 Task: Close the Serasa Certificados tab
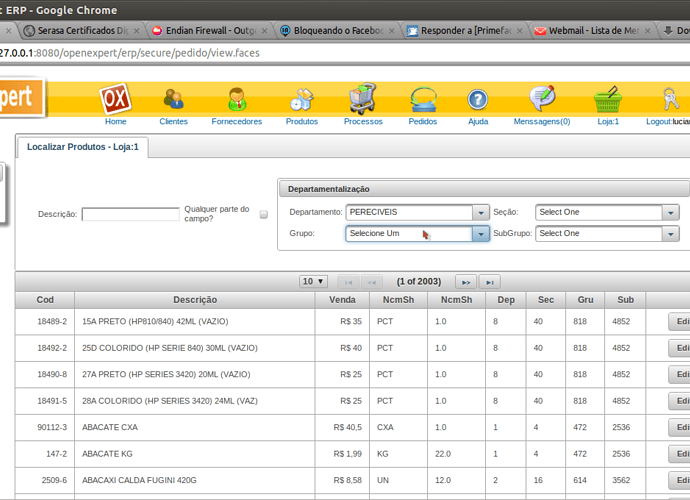pyautogui.click(x=136, y=31)
